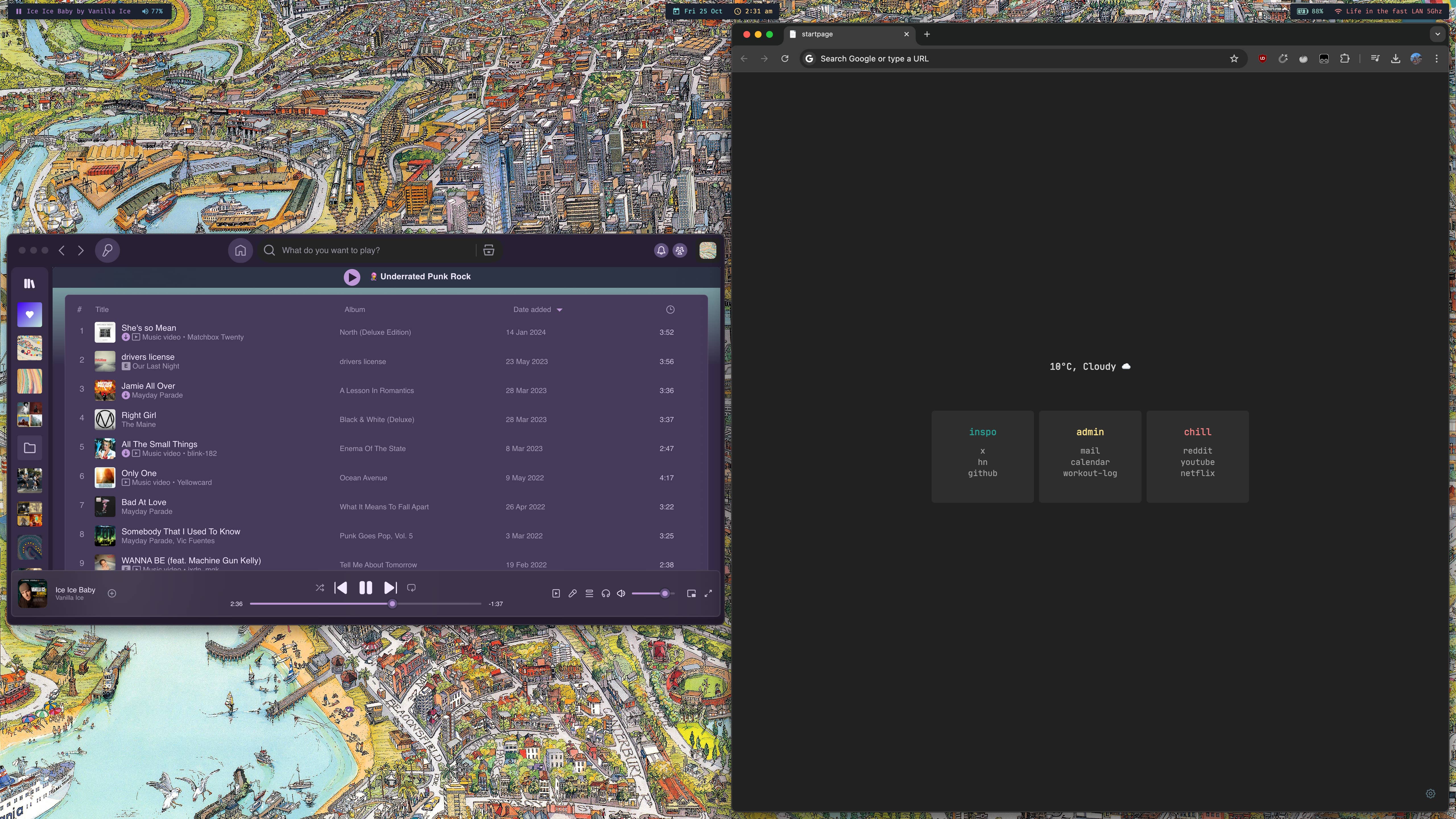Open the artist link Mayday Parade under Jamie All Over
This screenshot has height=819, width=1456.
157,396
